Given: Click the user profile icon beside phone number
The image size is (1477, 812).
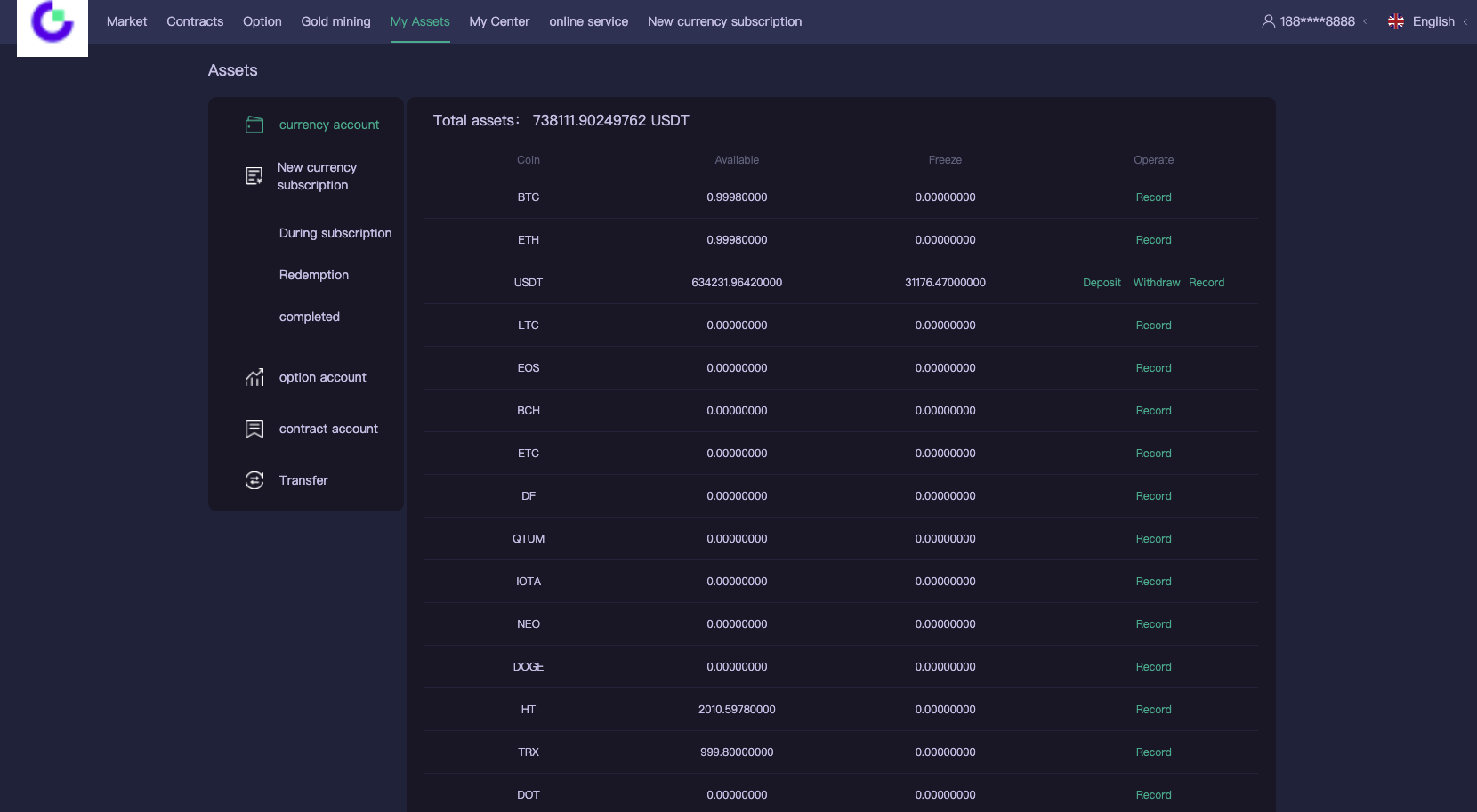Looking at the screenshot, I should pyautogui.click(x=1268, y=21).
